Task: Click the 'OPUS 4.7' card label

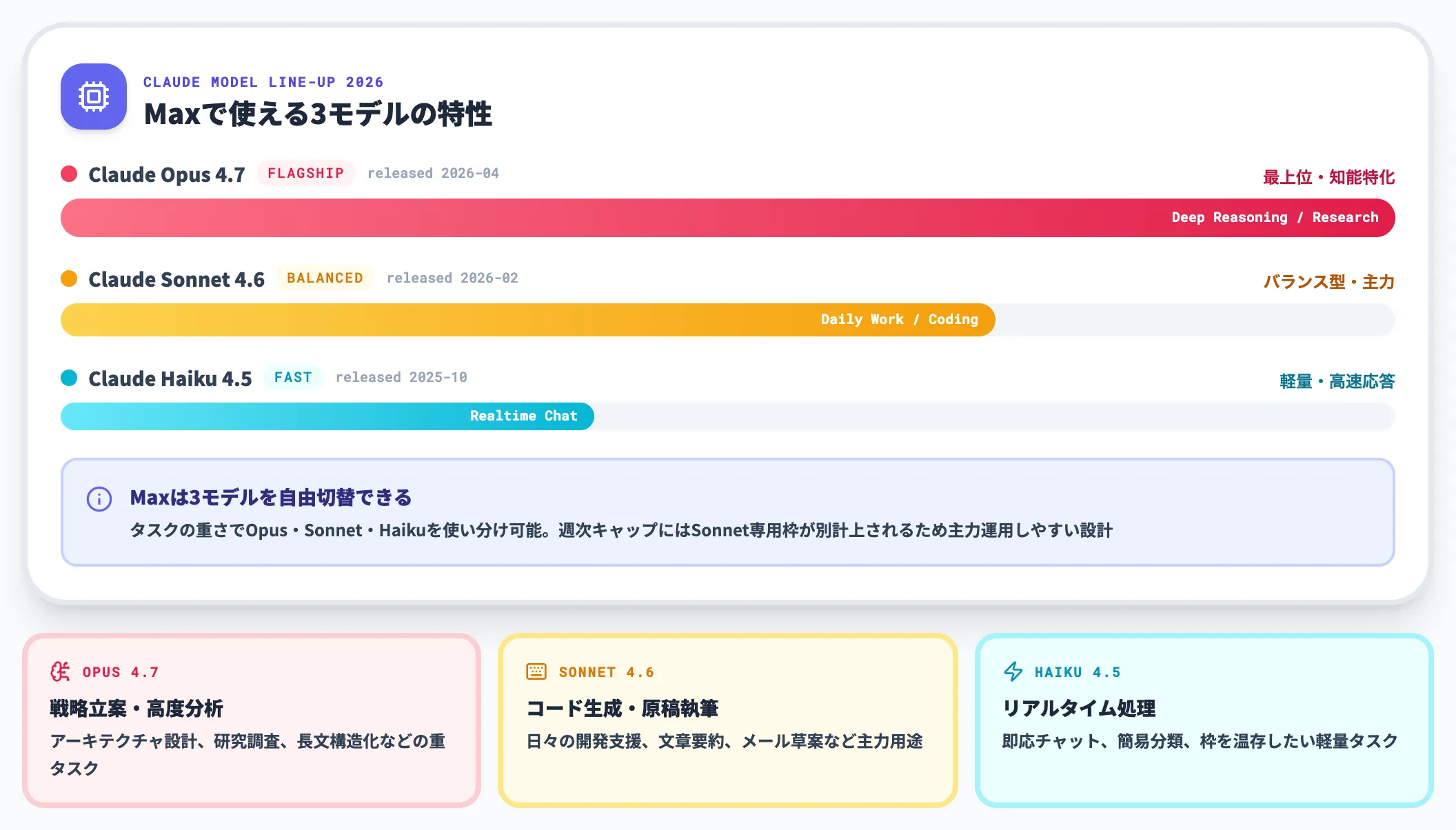Action: tap(121, 672)
